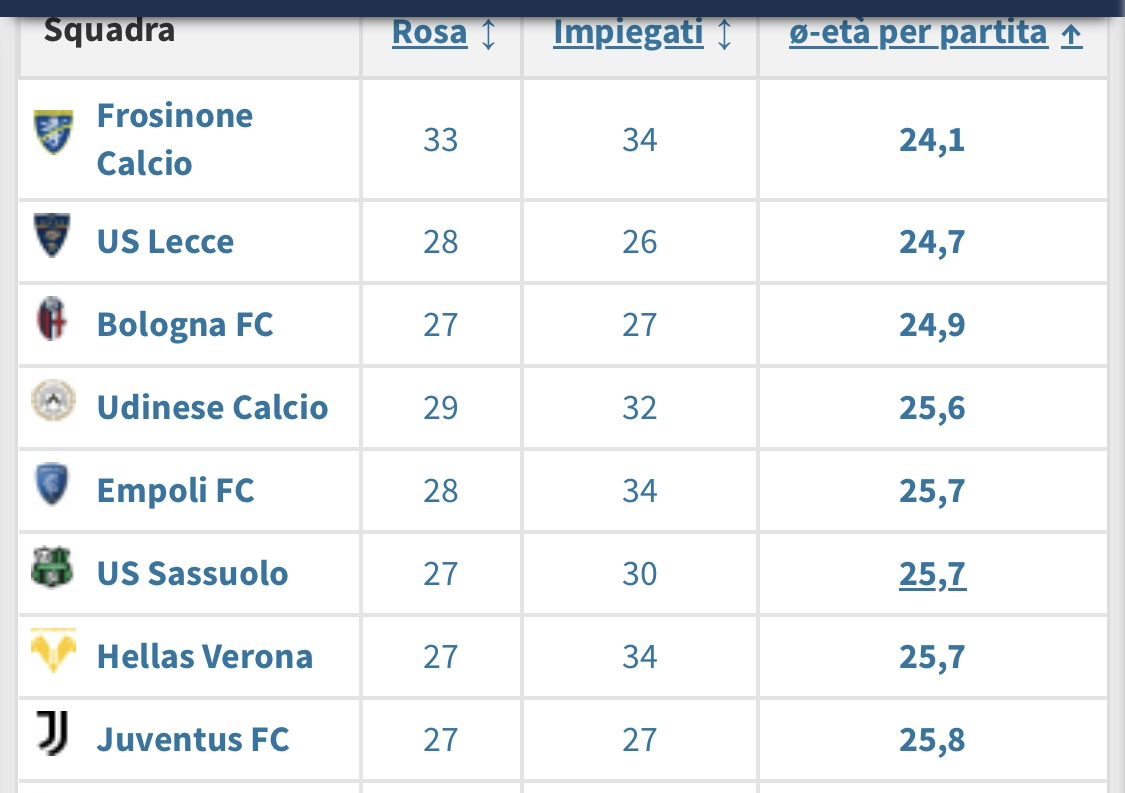
Task: Click the Bologna FC club crest
Action: [x=52, y=318]
